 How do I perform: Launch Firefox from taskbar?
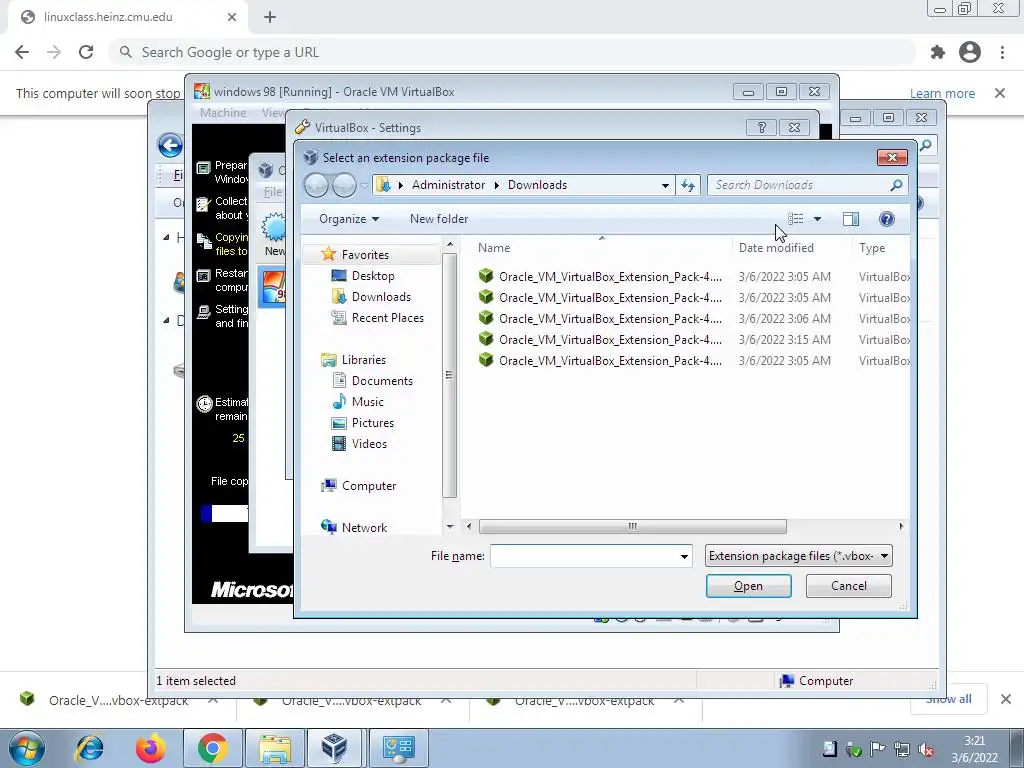coord(150,748)
